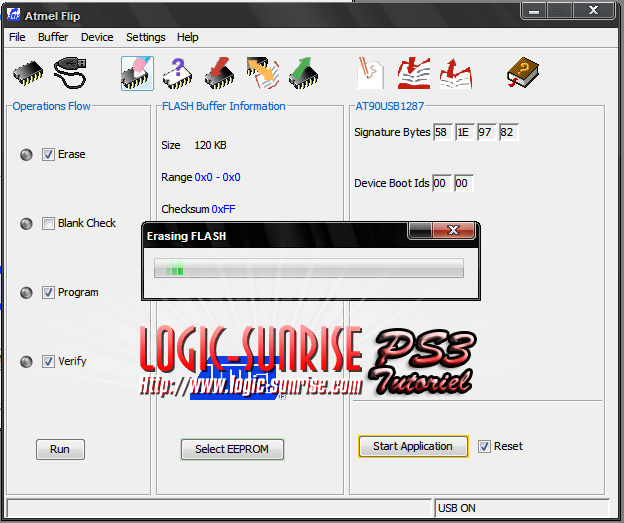Viewport: 624px width, 523px height.
Task: Click the Signature Byte field 82
Action: point(509,132)
